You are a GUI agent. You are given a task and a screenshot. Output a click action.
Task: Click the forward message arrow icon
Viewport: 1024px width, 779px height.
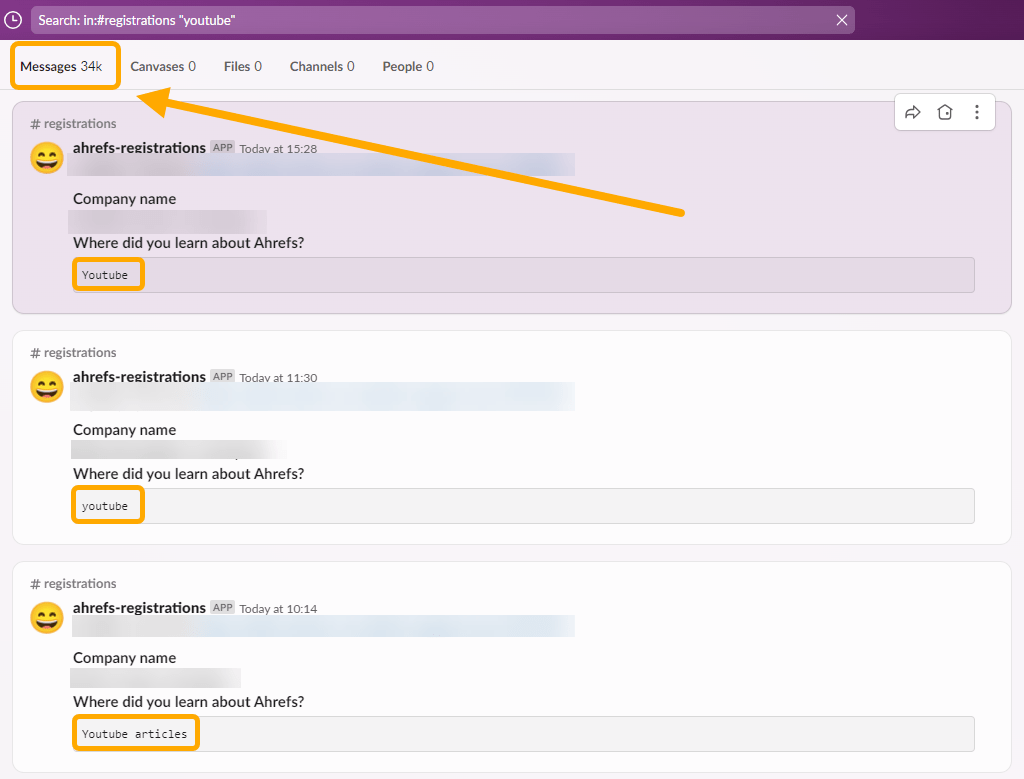(912, 113)
